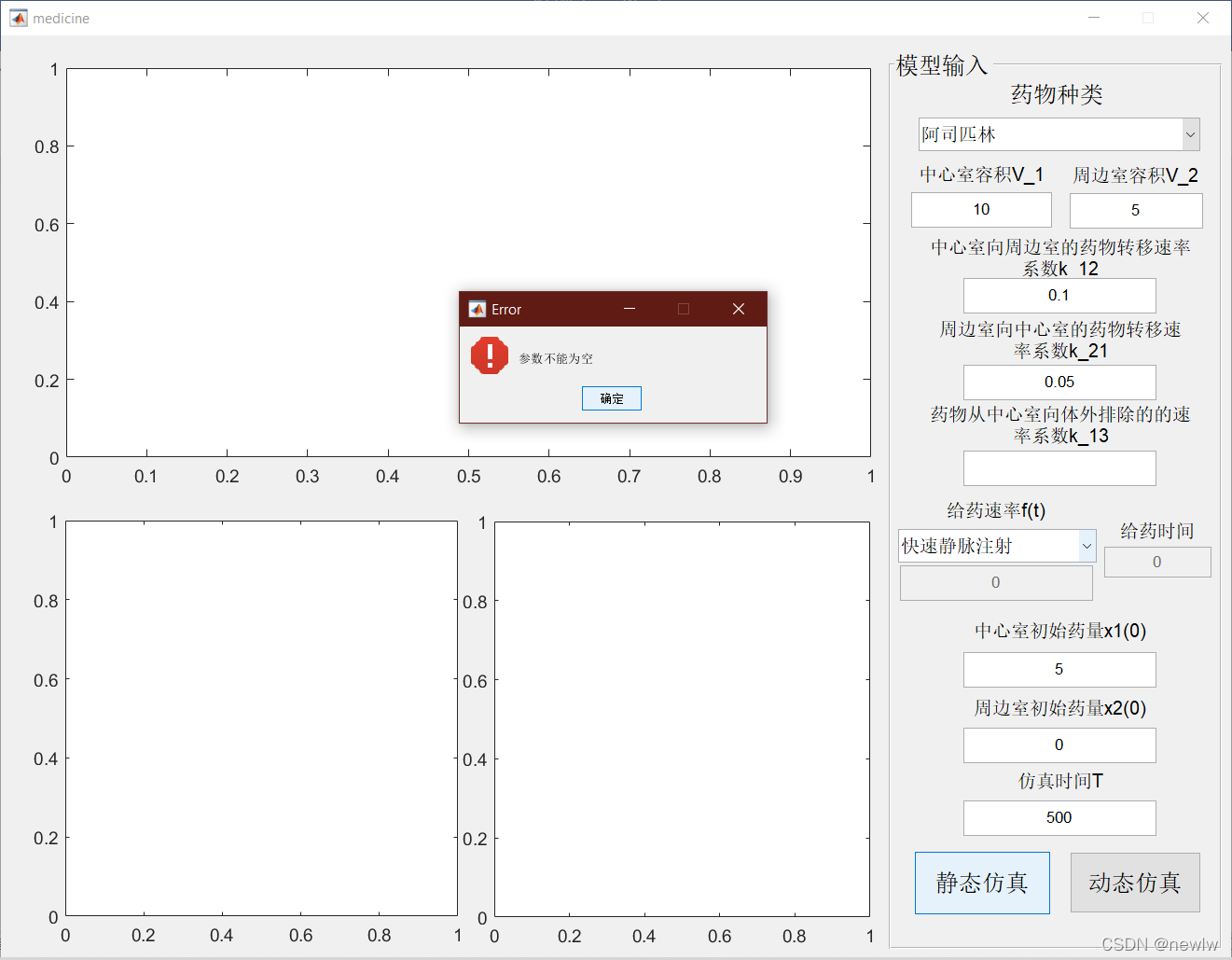Click the 模型输入 panel title
Viewport: 1232px width, 960px height.
(942, 65)
